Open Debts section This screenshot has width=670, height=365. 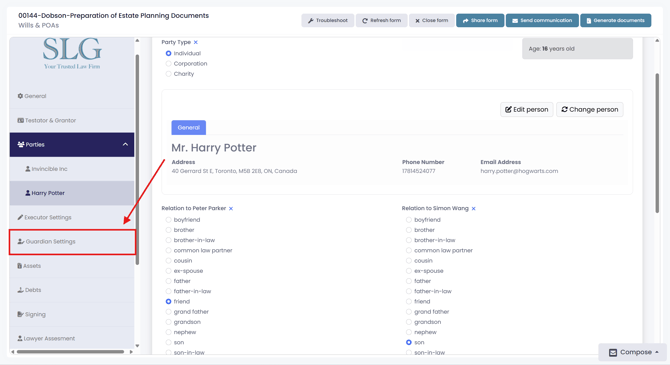[x=72, y=290]
